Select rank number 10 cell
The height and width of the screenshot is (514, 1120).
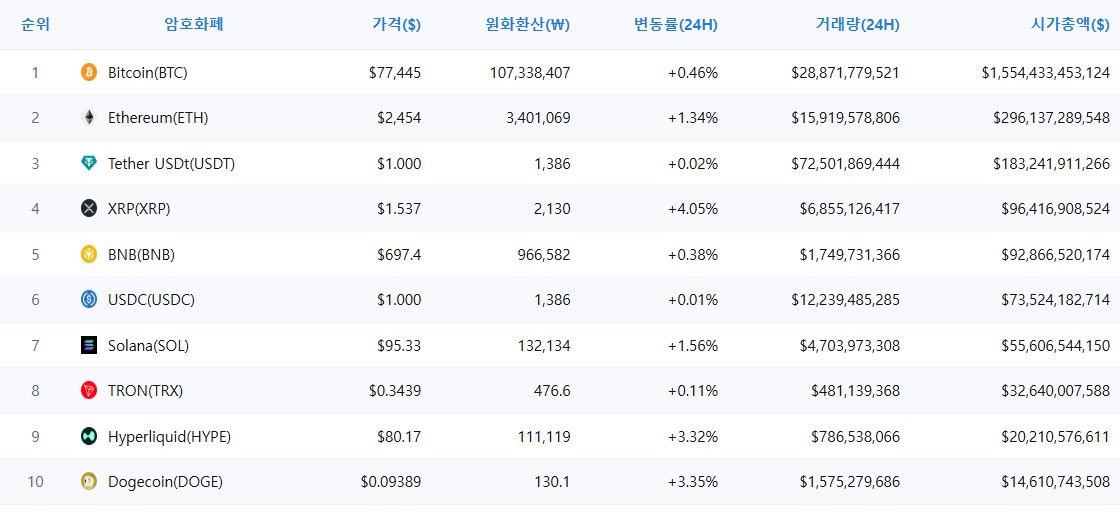click(35, 482)
